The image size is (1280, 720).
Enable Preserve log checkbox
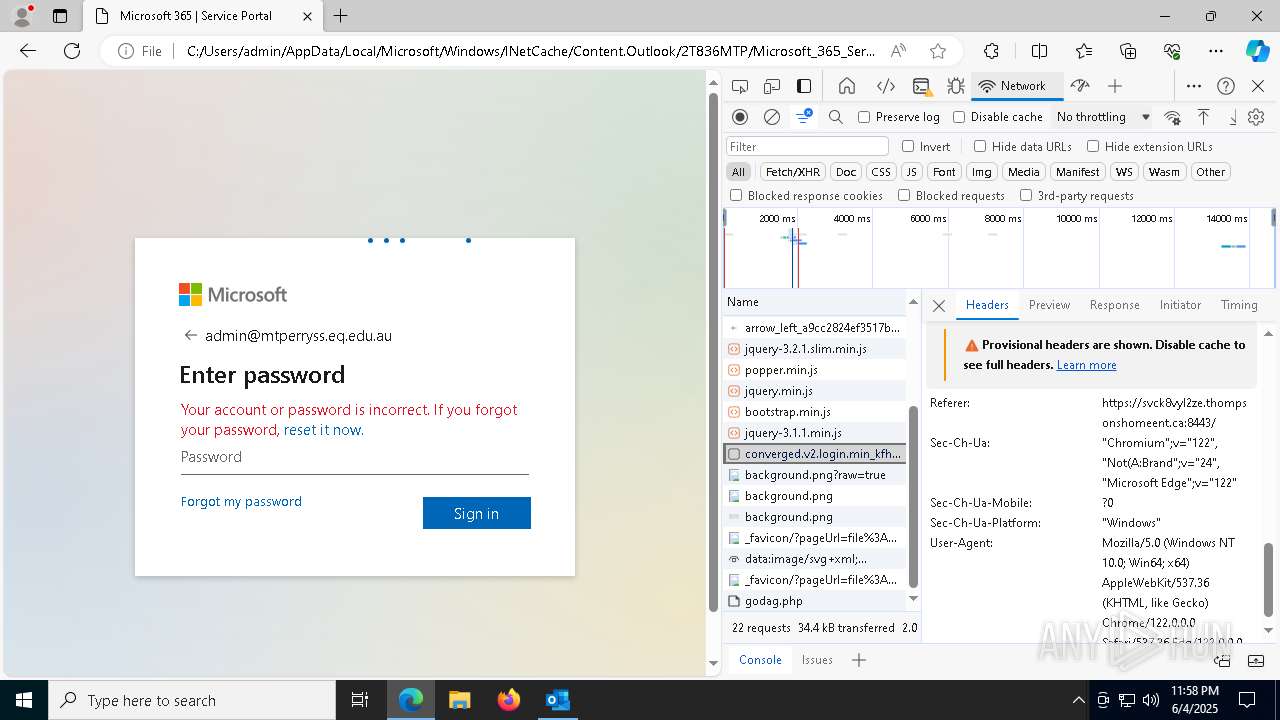tap(864, 117)
